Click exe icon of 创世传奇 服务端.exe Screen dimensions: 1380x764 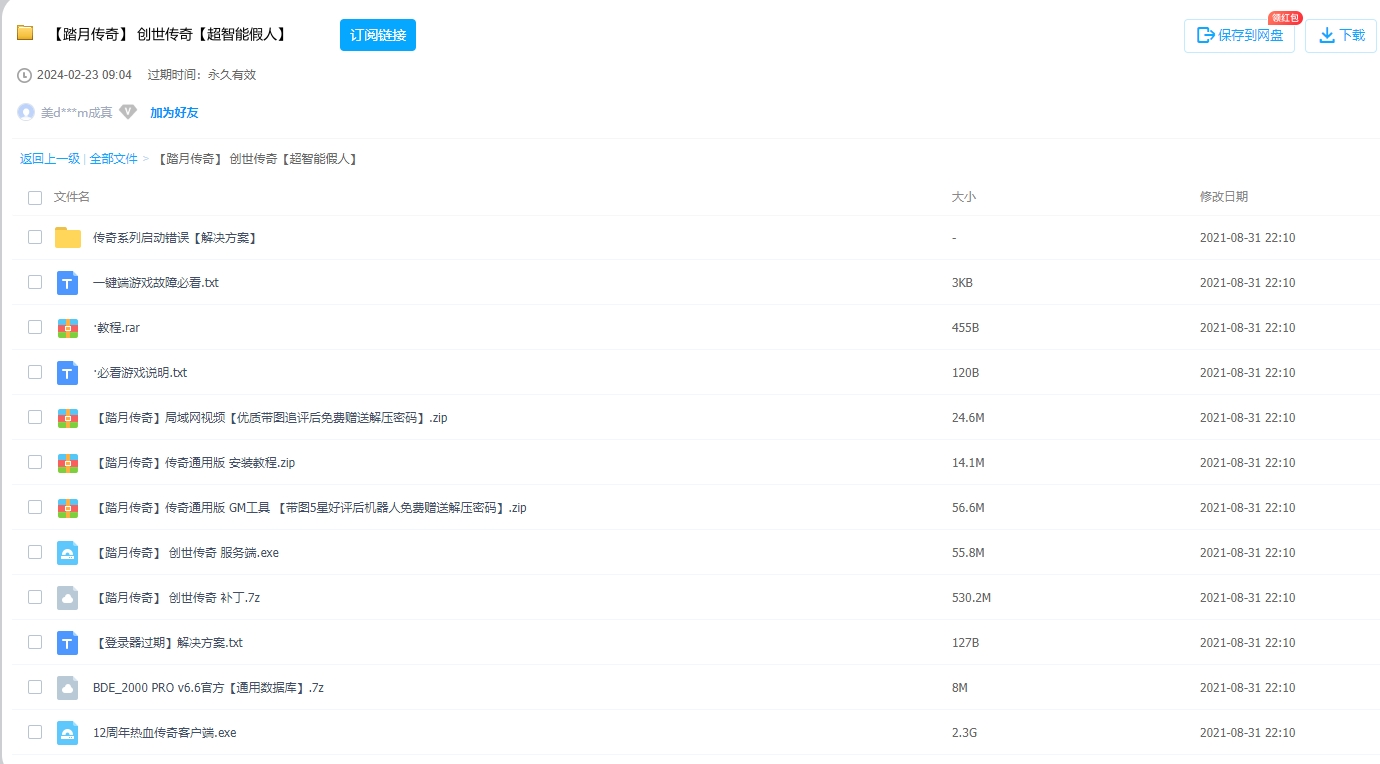(x=68, y=553)
